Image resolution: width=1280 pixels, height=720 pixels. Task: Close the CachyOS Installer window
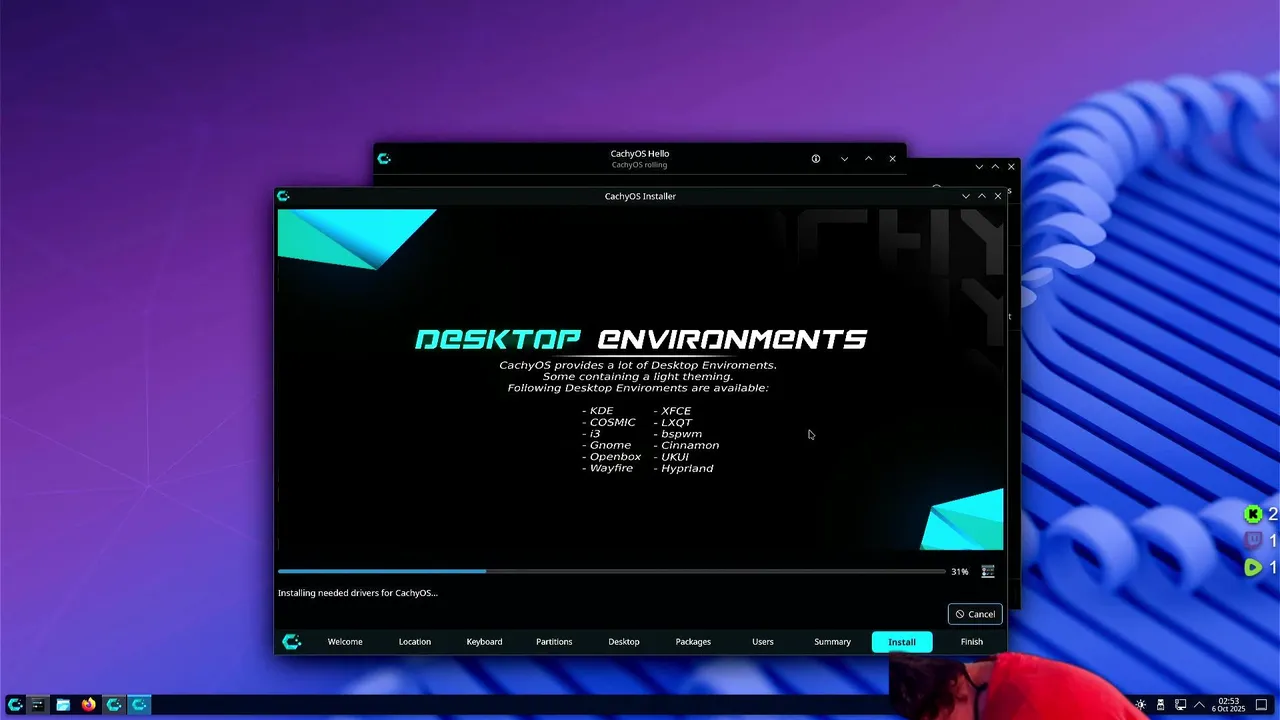pyautogui.click(x=998, y=196)
